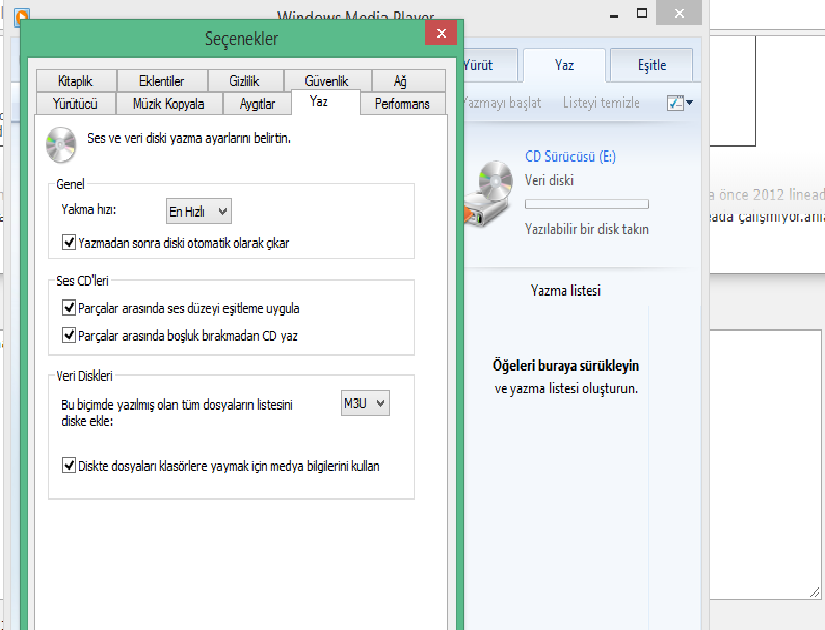Open the Müzik Kopyala tab
Image resolution: width=825 pixels, height=630 pixels.
point(168,104)
